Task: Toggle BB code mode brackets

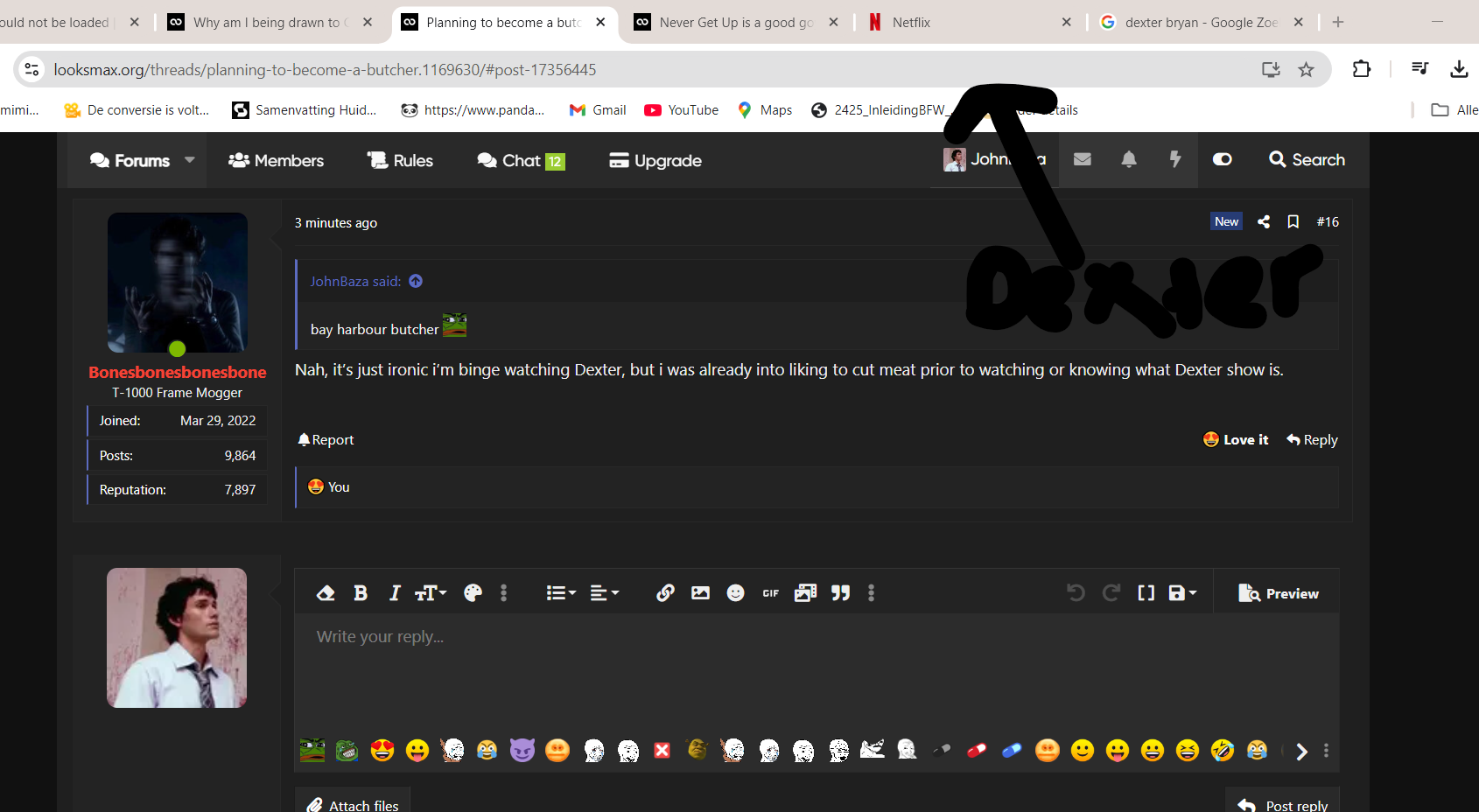Action: tap(1146, 593)
